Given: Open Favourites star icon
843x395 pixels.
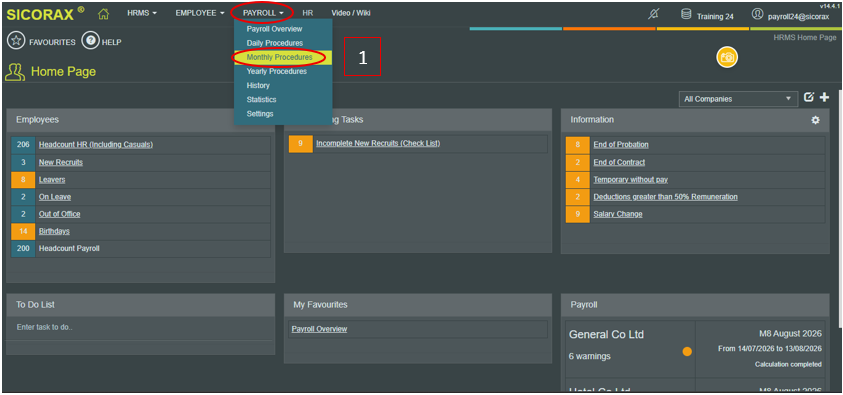Looking at the screenshot, I should (x=16, y=41).
